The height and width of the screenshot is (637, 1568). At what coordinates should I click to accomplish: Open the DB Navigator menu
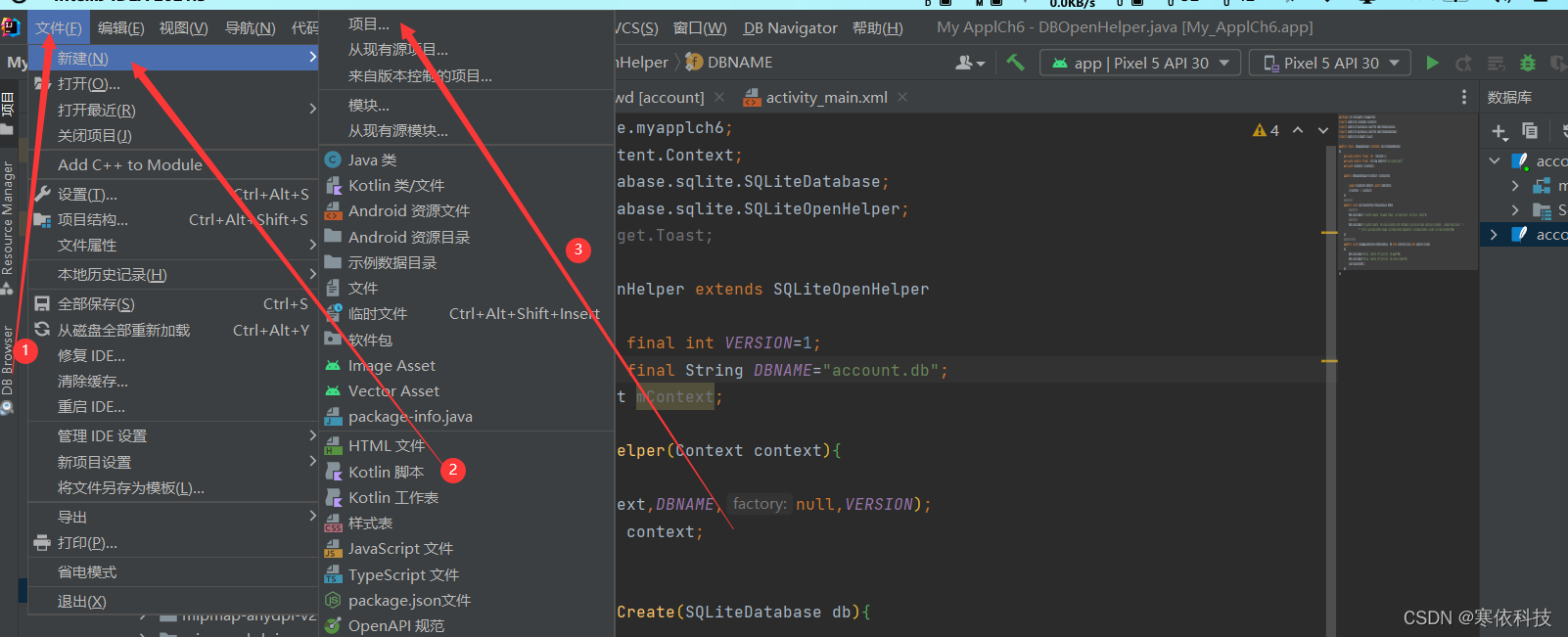click(791, 27)
